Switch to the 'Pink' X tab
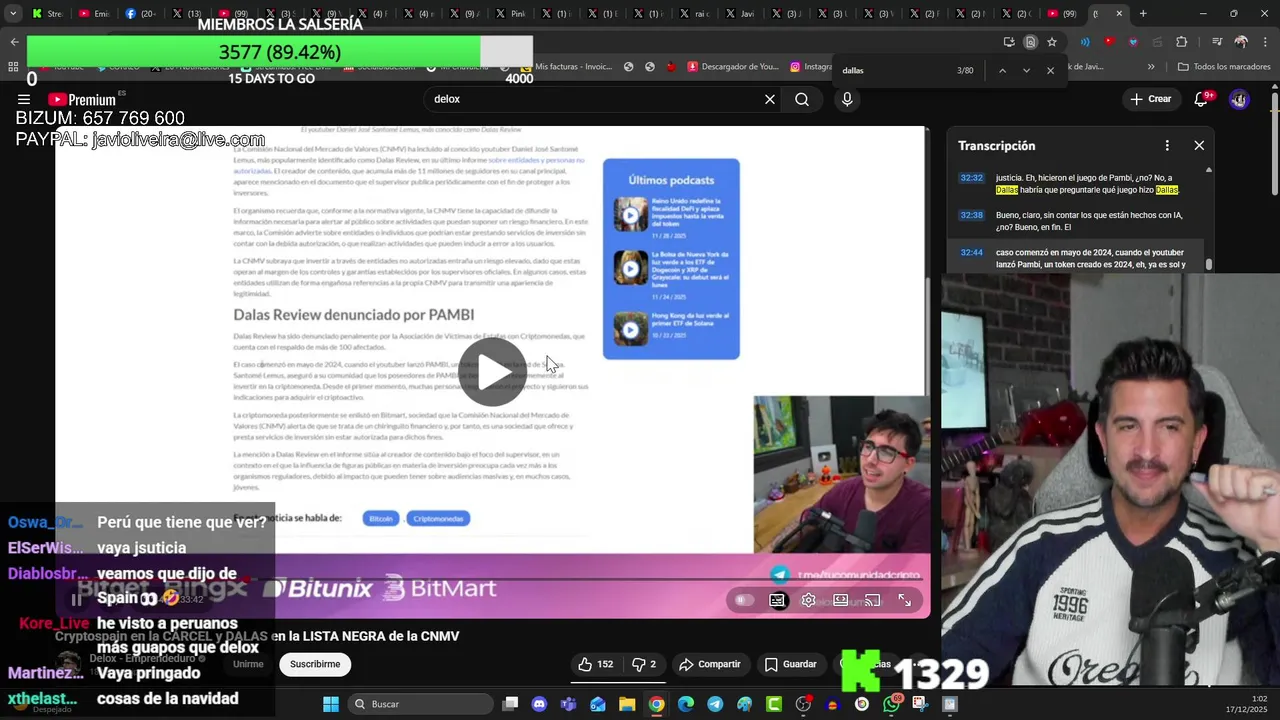The image size is (1280, 720). click(510, 14)
